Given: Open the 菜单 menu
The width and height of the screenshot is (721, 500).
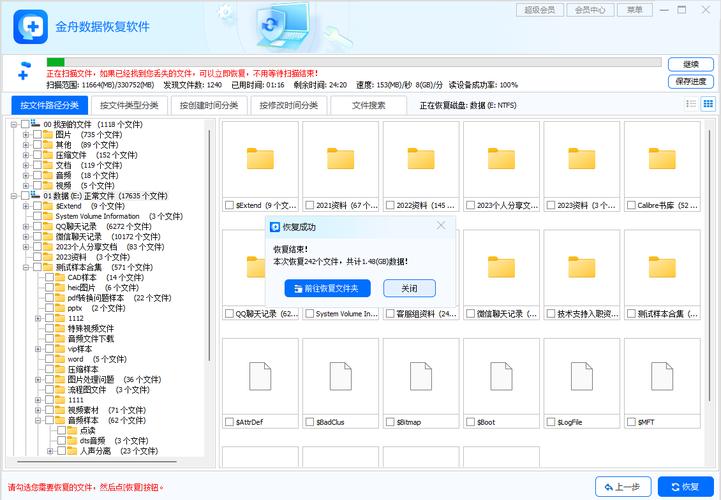Looking at the screenshot, I should coord(634,10).
